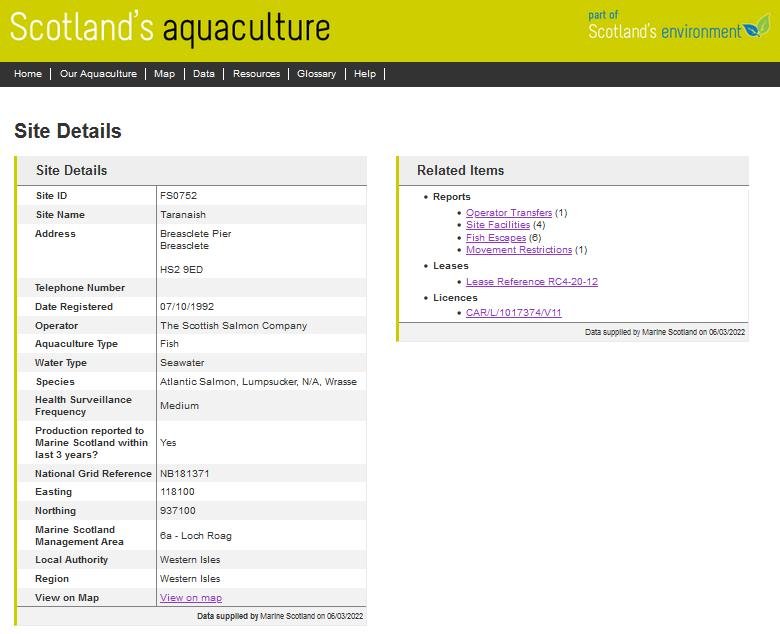Open the Our Aquaculture menu
The height and width of the screenshot is (634, 780).
click(98, 74)
